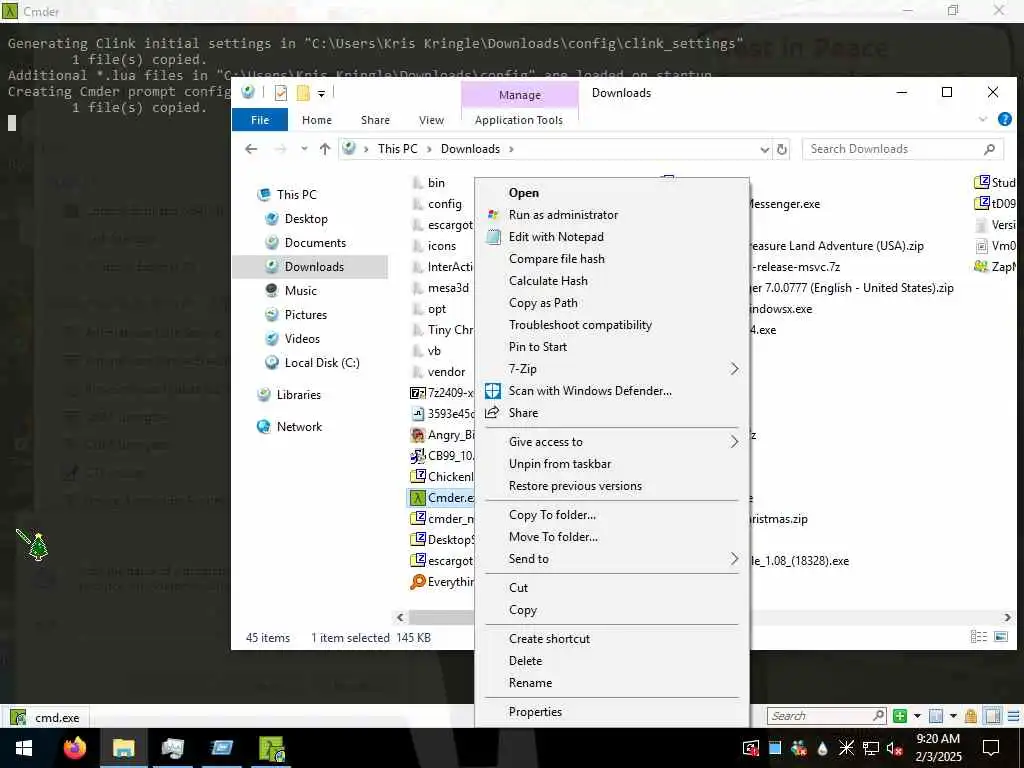The height and width of the screenshot is (768, 1024).
Task: Click scroll-right arrow of horizontal scrollbar
Action: (1008, 617)
